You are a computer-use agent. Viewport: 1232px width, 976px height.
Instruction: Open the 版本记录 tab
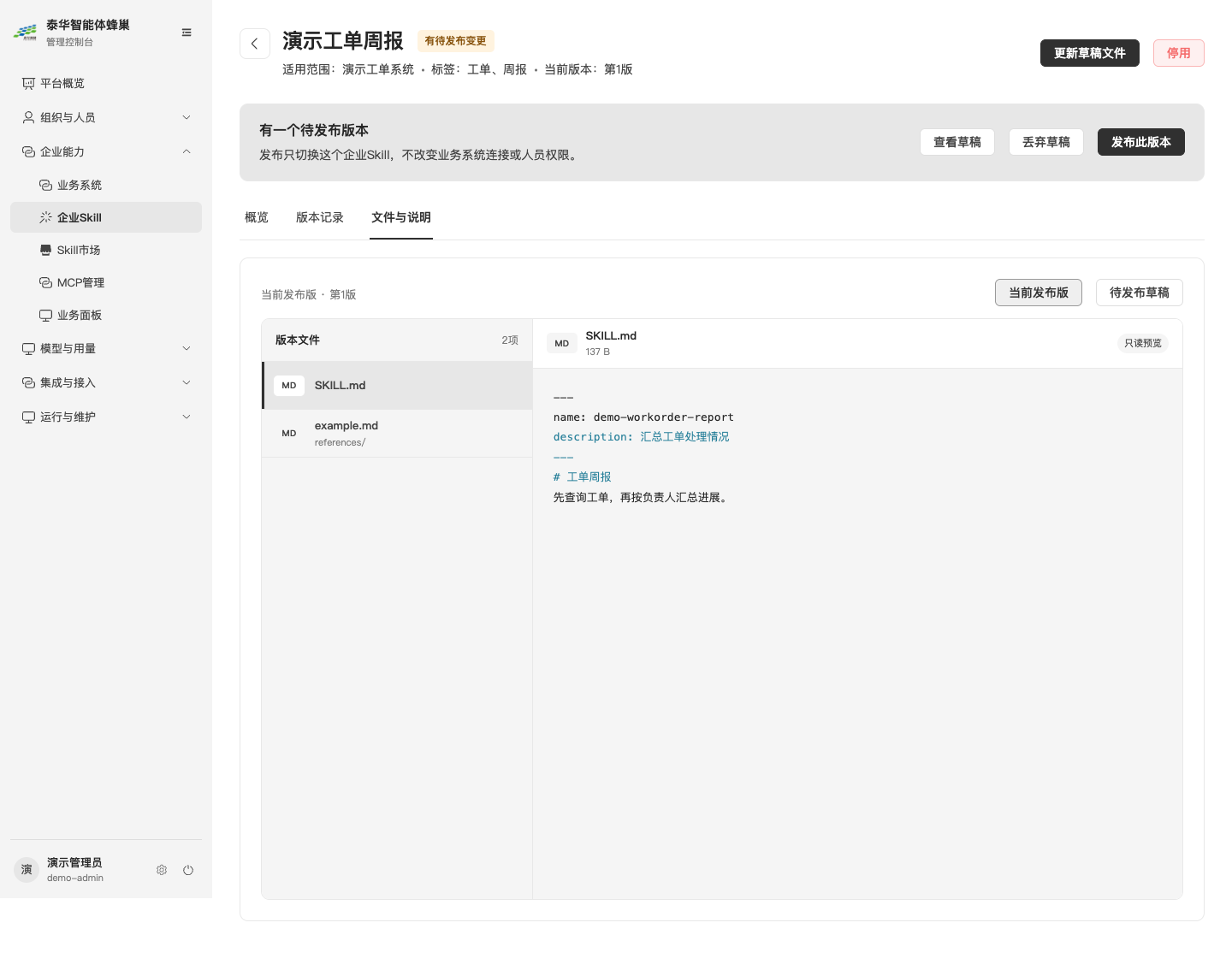tap(320, 217)
